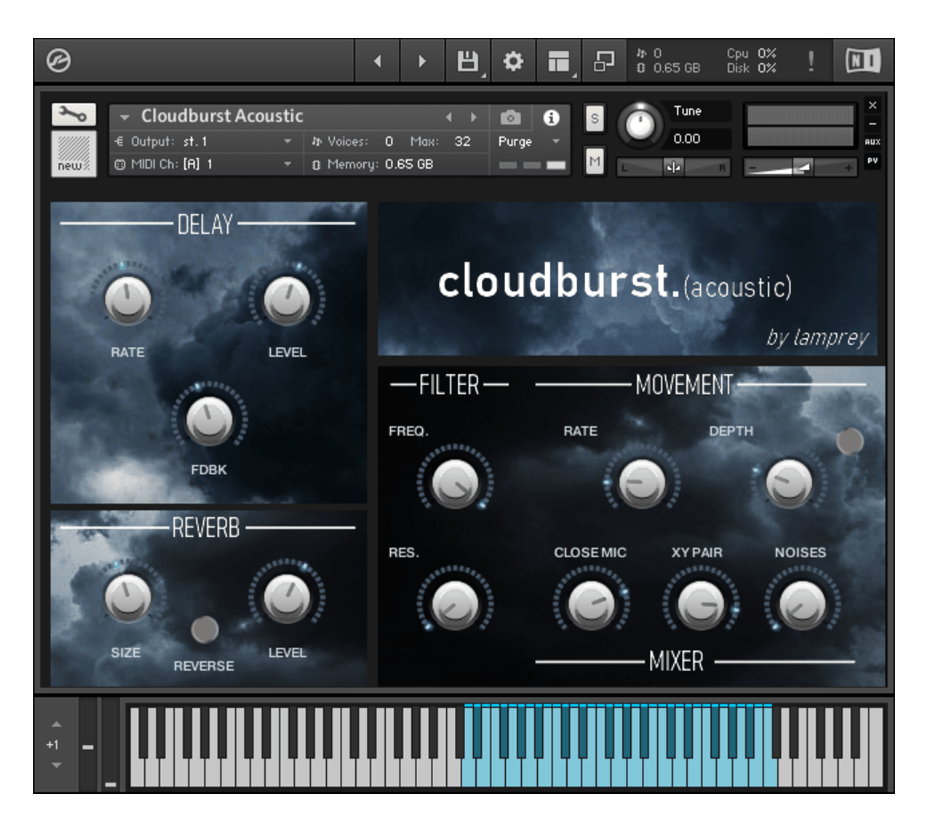Click the mod wheel strip beside the keyboard
The height and width of the screenshot is (830, 926).
pos(110,744)
